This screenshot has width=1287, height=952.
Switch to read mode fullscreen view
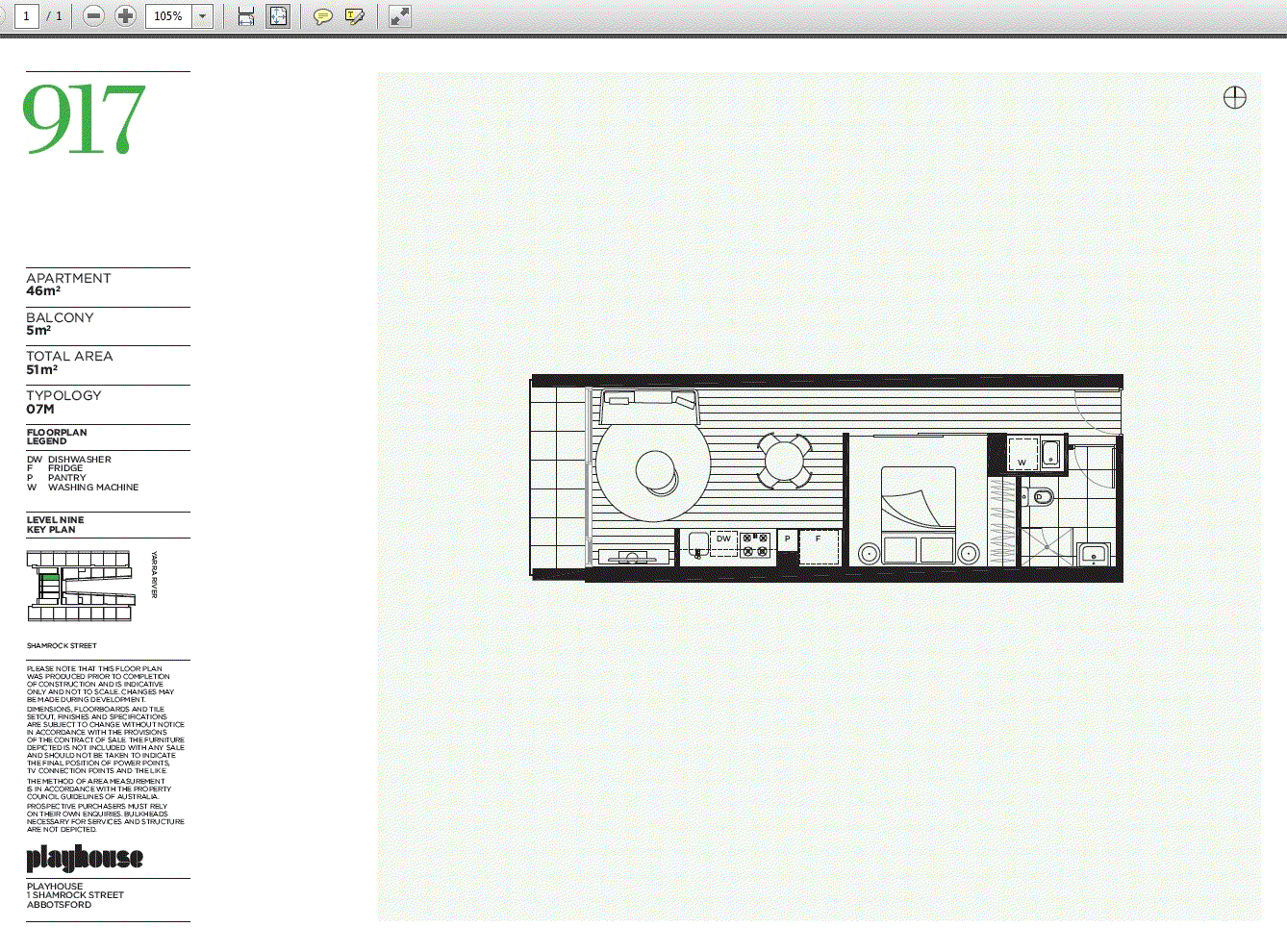[399, 16]
